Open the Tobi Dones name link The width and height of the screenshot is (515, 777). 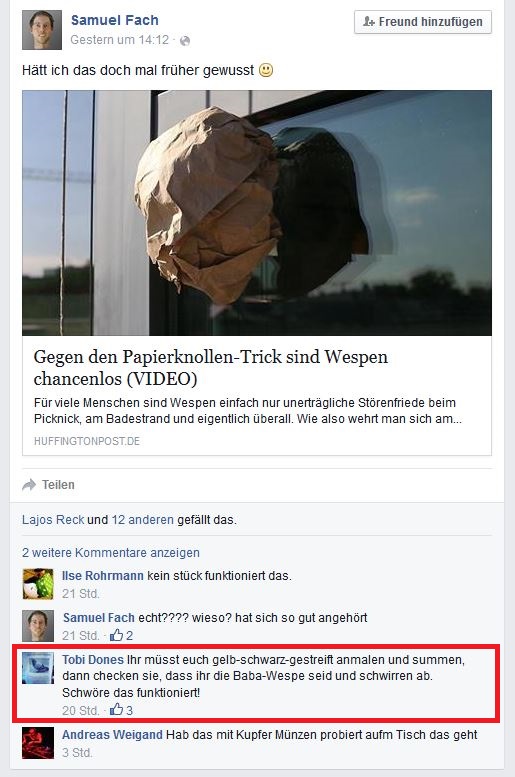tap(93, 660)
